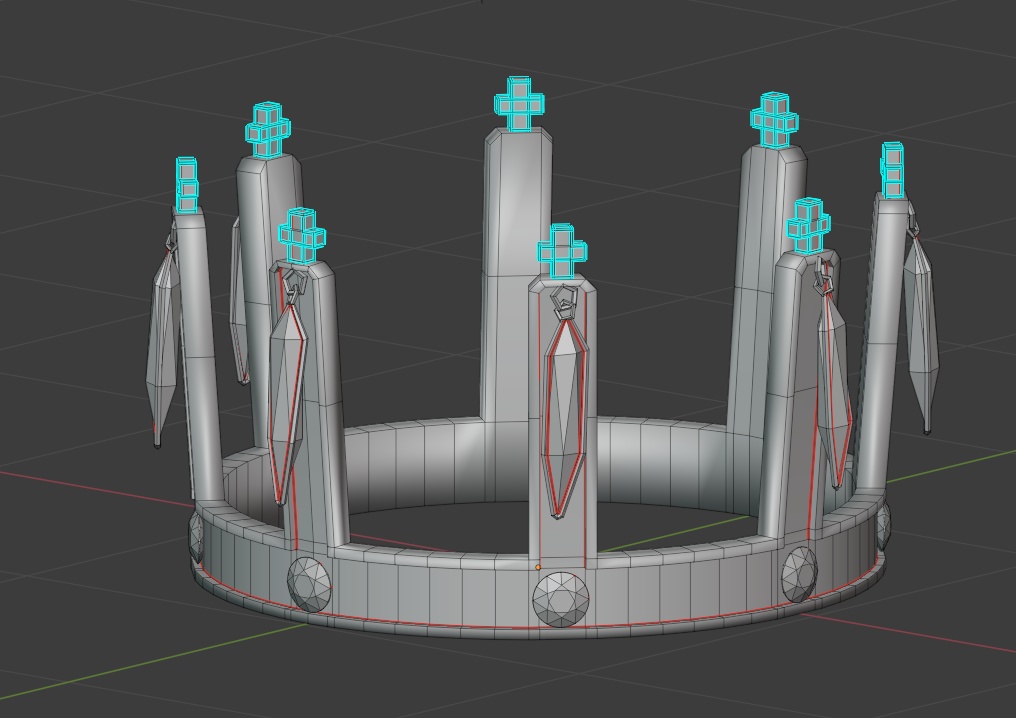This screenshot has width=1016, height=718.
Task: Click the round gem beneath the front-left pillar
Action: coord(309,584)
